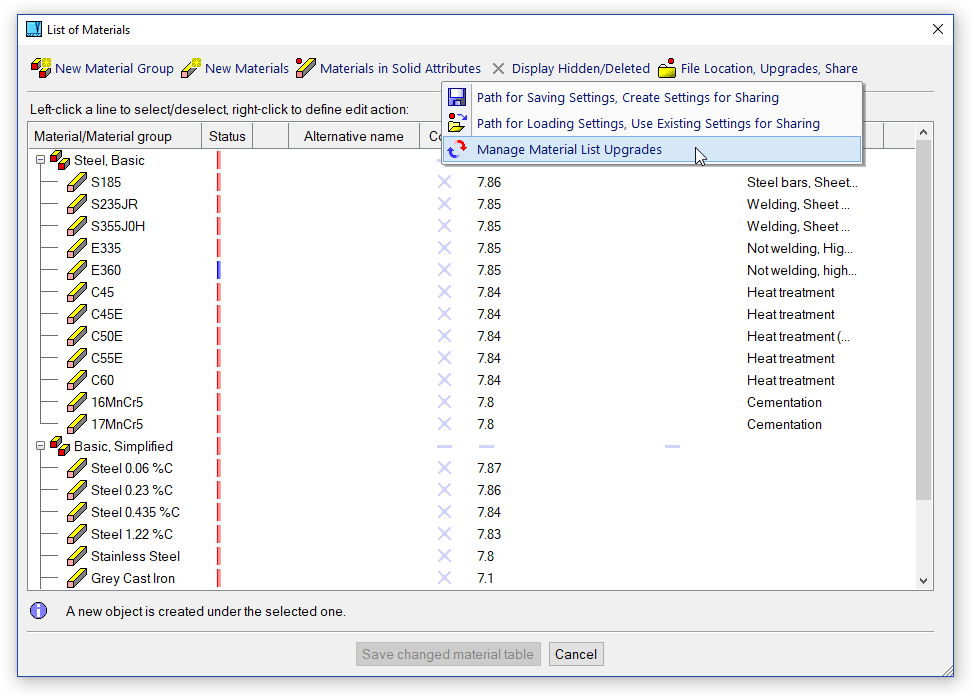The image size is (974, 696).
Task: Click the New Material Group icon
Action: pyautogui.click(x=41, y=68)
